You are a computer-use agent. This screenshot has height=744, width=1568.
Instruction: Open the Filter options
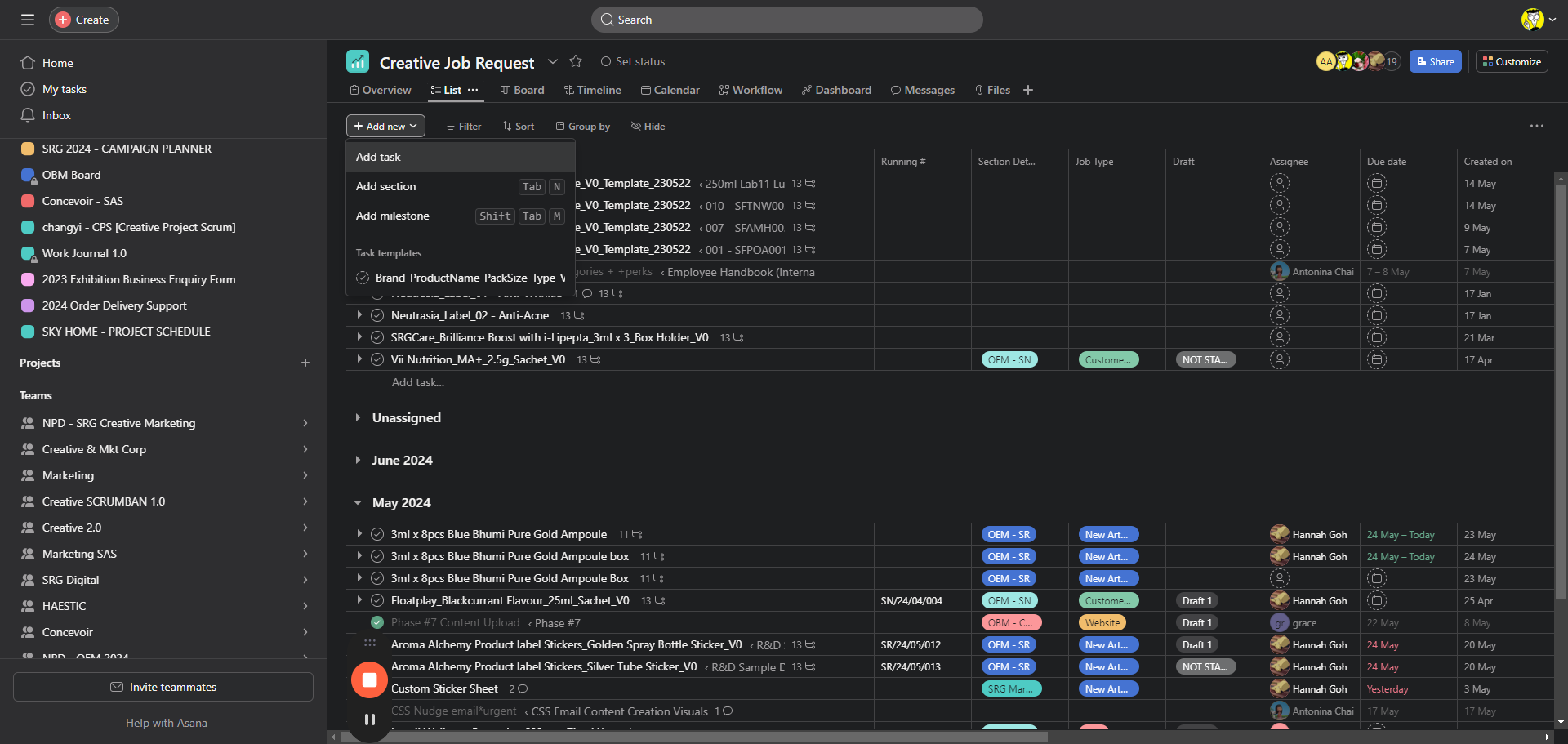point(463,126)
